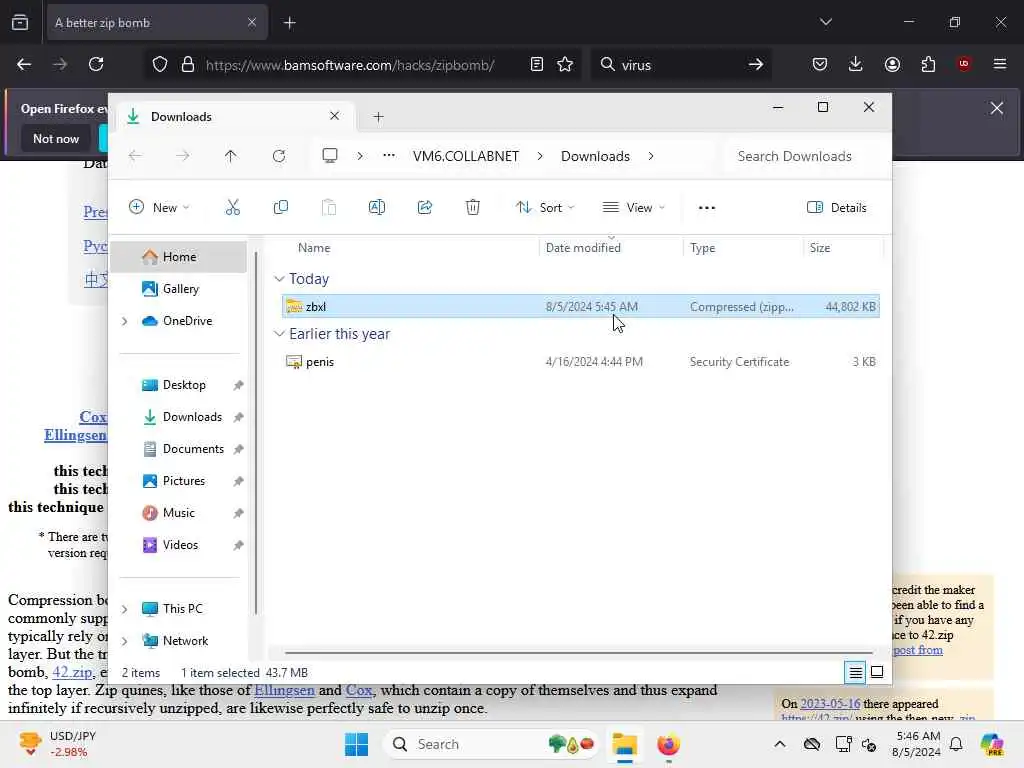Click the Delete trash icon in Explorer toolbar
Image resolution: width=1024 pixels, height=768 pixels.
473,208
